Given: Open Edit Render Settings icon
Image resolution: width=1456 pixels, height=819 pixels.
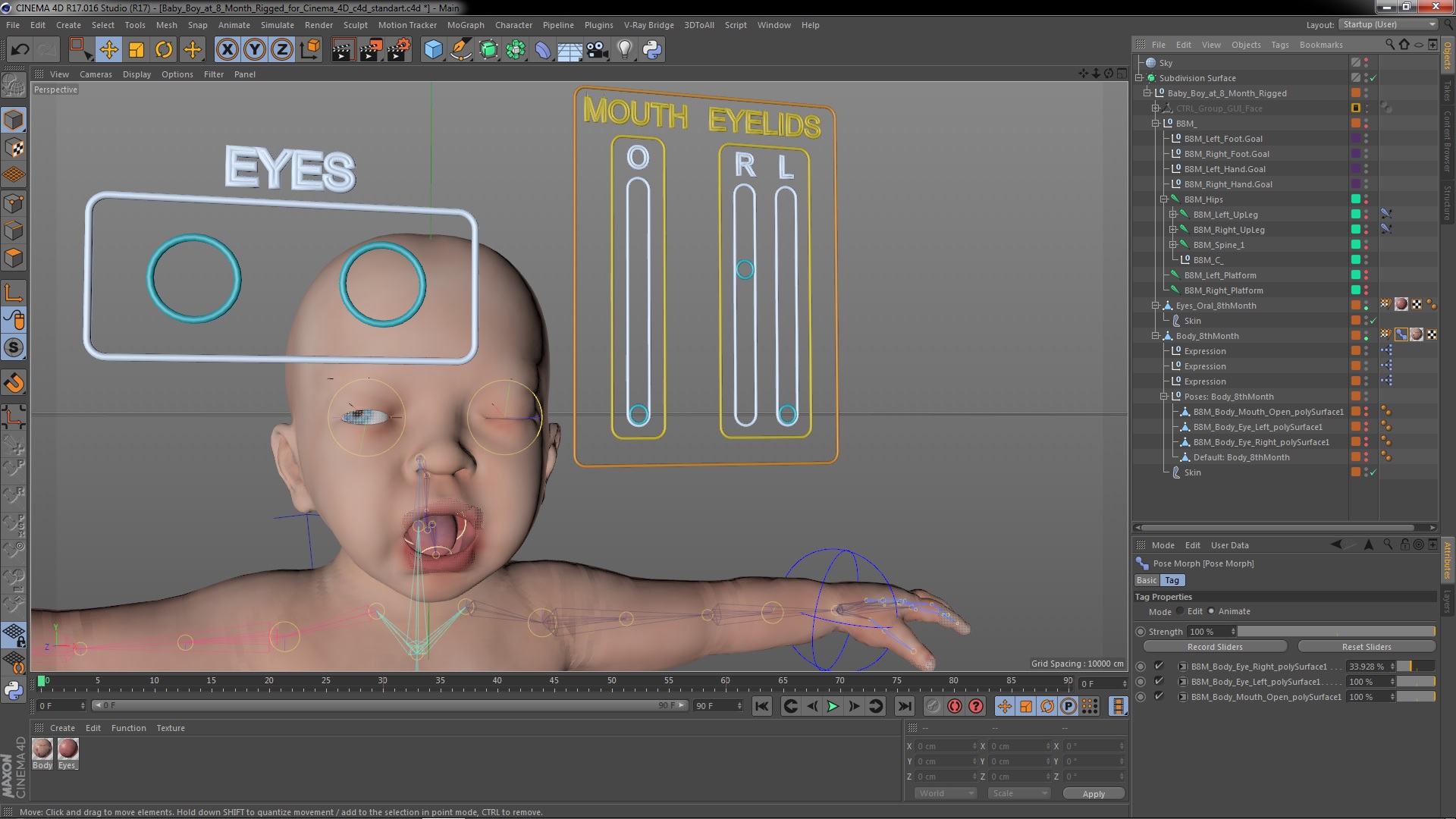Looking at the screenshot, I should point(398,50).
